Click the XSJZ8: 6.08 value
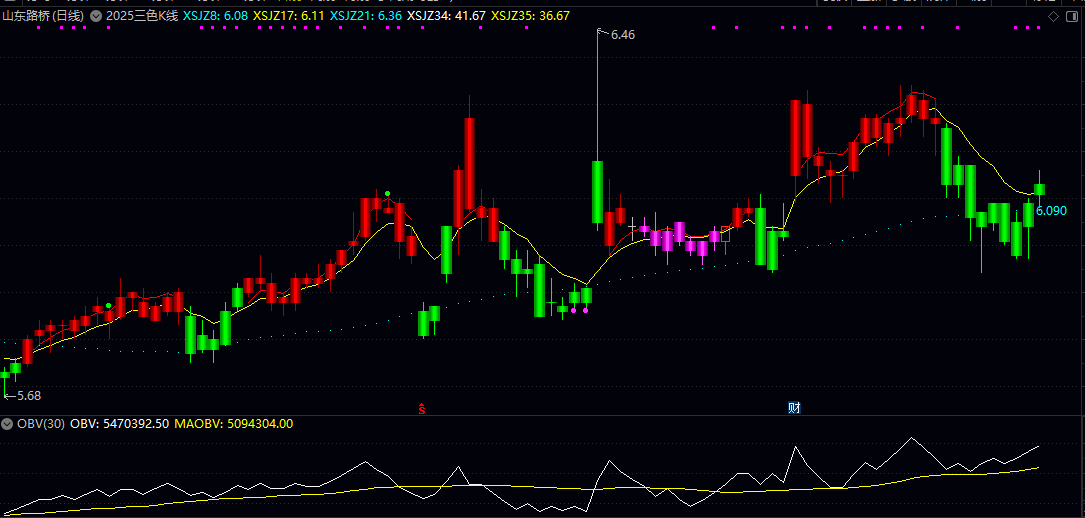 [x=215, y=15]
